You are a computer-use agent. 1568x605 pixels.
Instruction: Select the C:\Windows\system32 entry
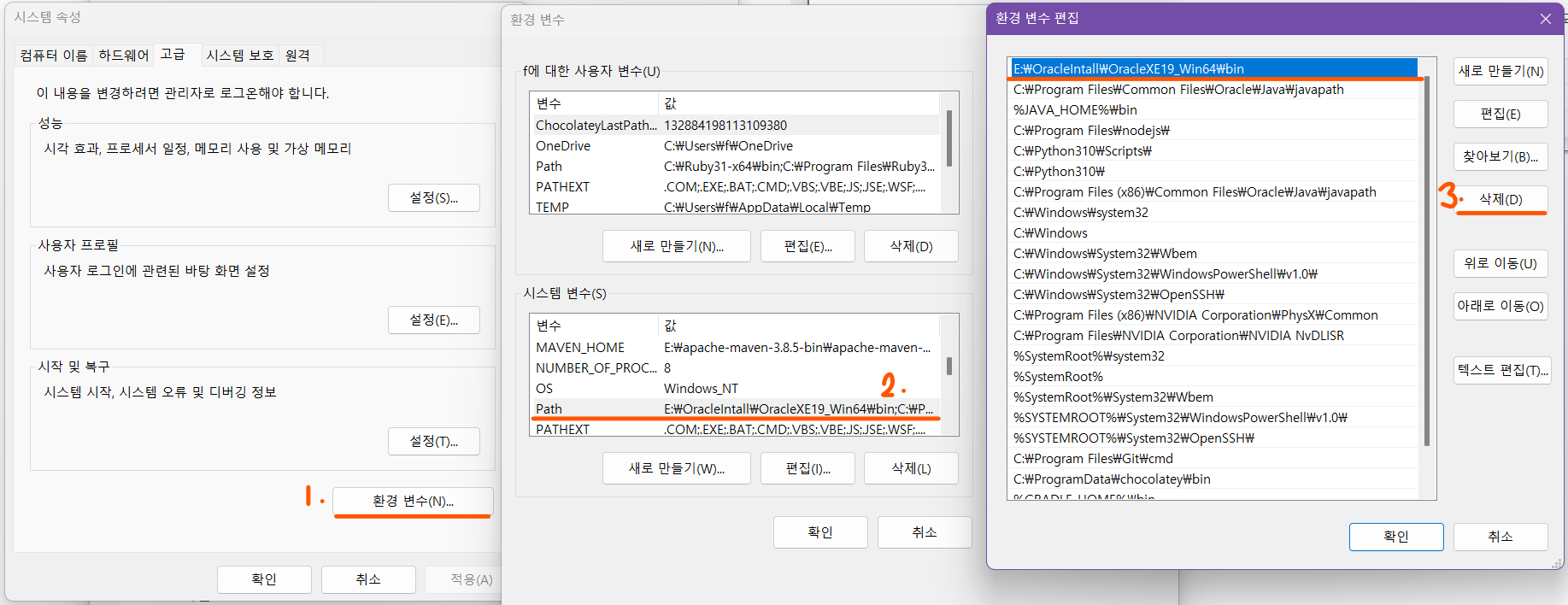coord(1213,212)
